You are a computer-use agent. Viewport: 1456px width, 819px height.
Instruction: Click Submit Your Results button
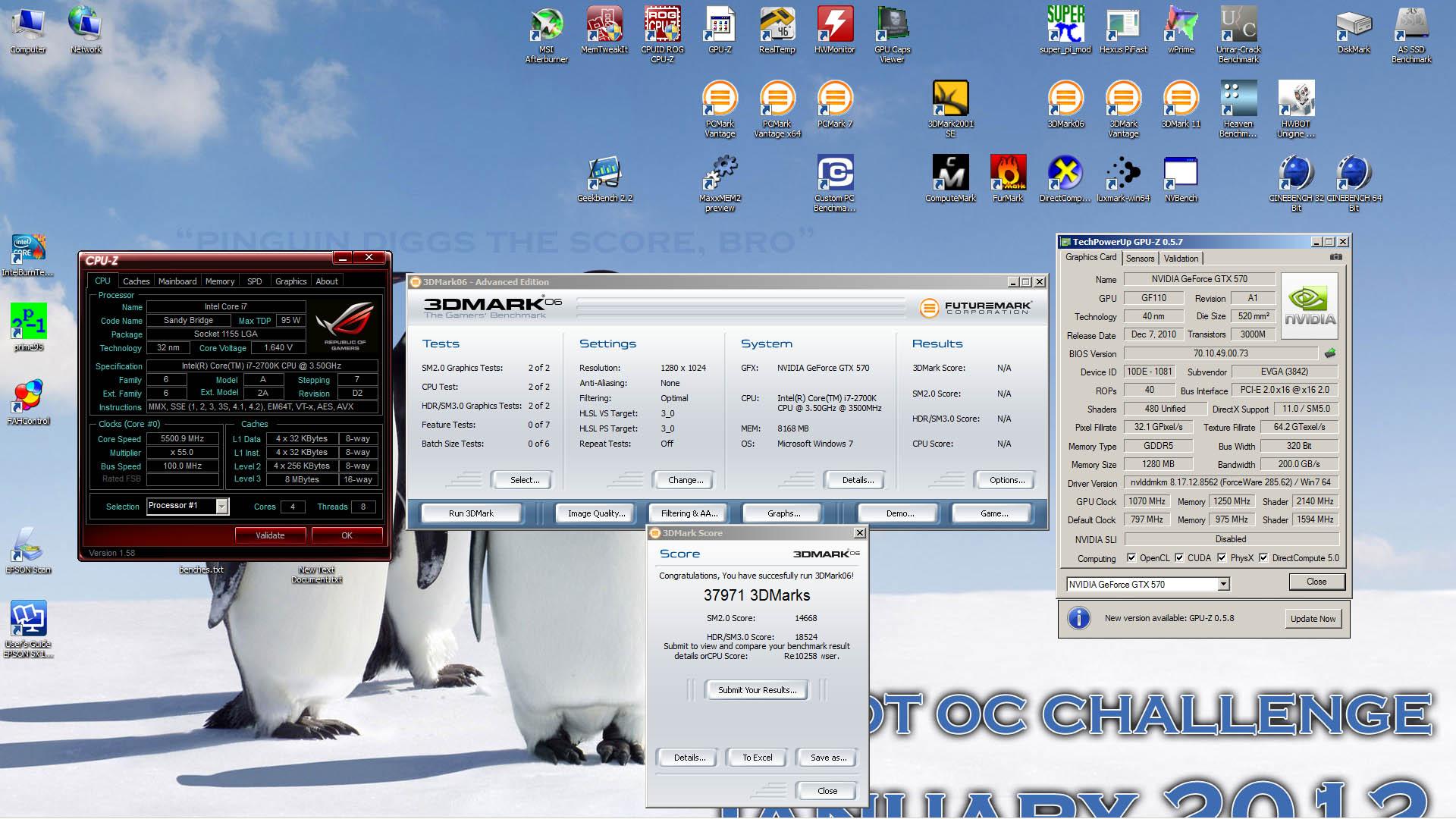(x=757, y=690)
